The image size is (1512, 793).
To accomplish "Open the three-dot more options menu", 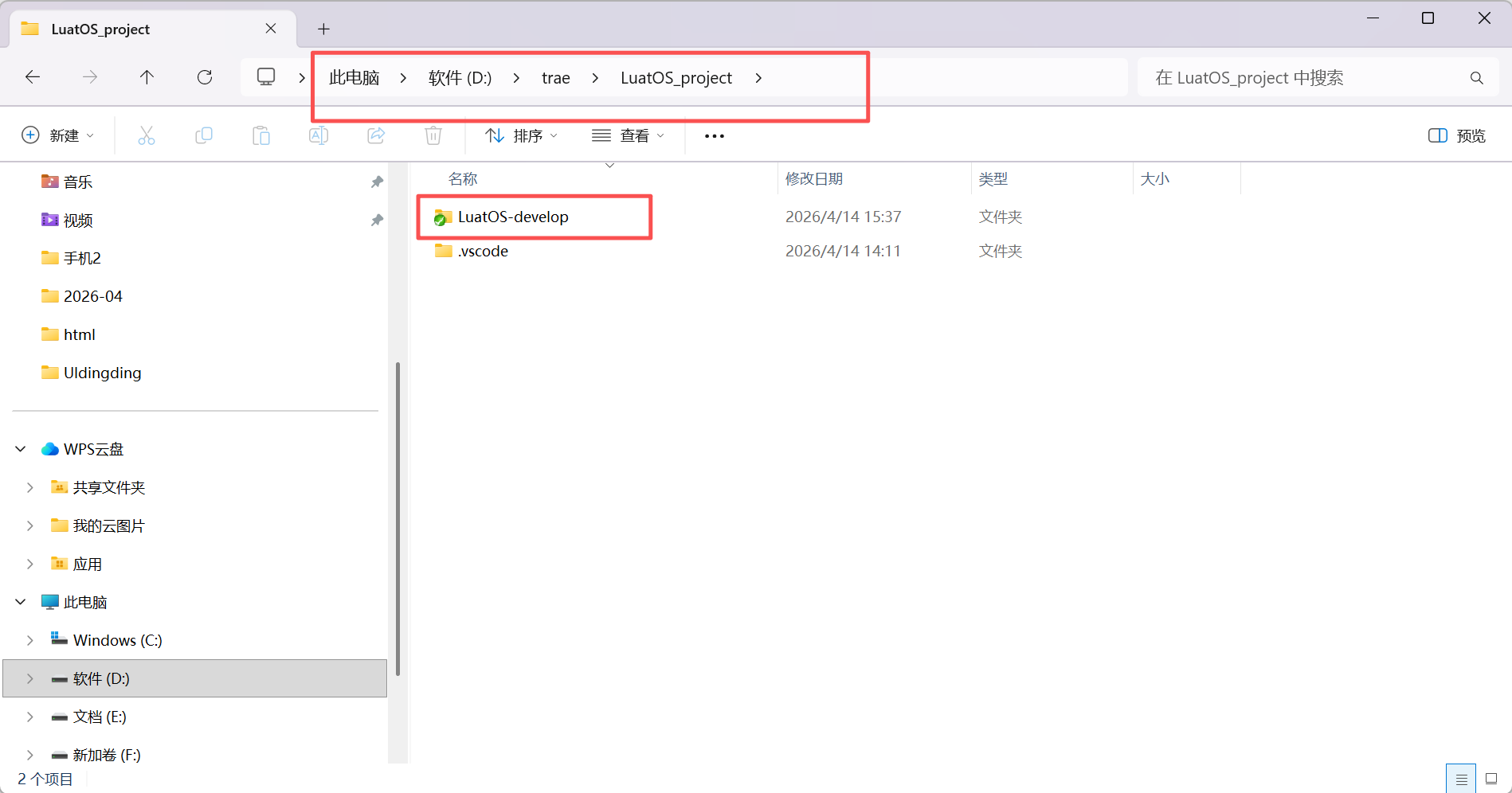I will (715, 136).
